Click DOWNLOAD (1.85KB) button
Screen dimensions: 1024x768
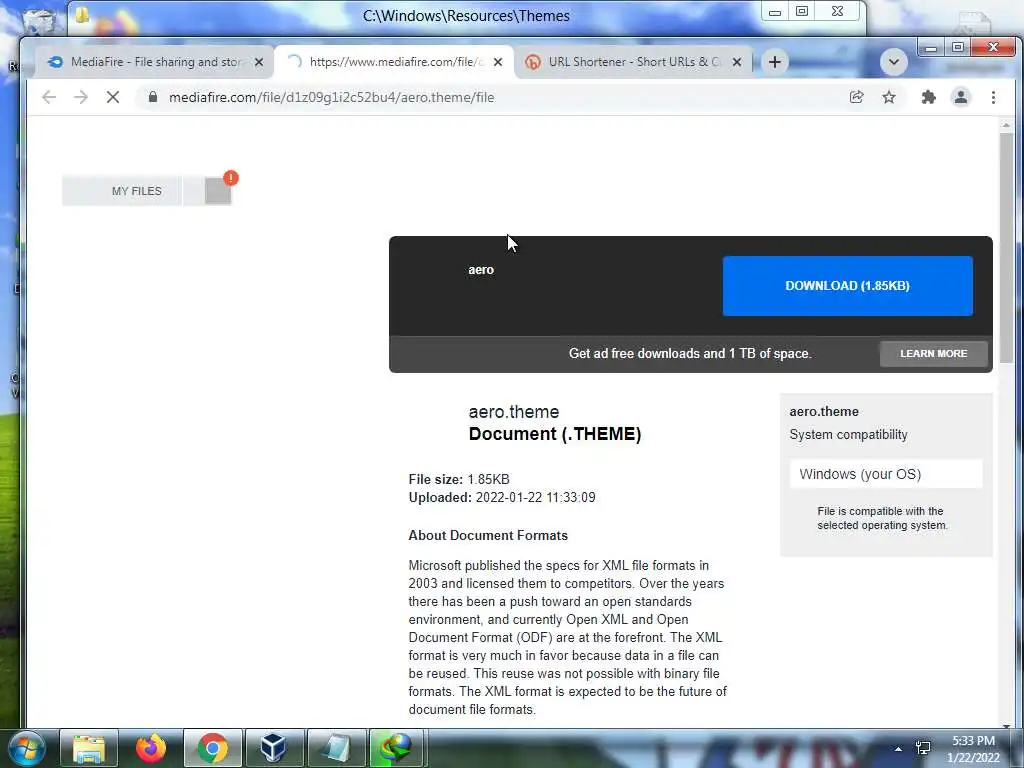coord(847,285)
